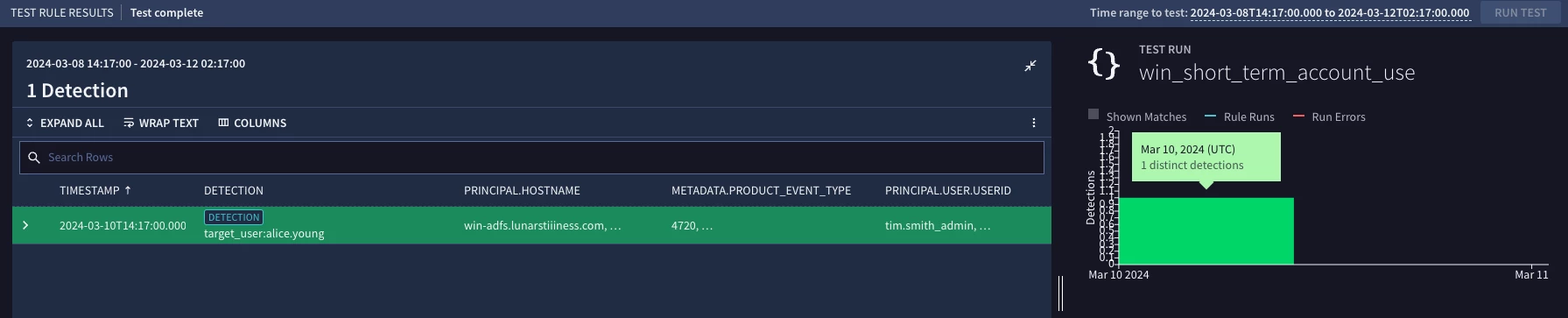This screenshot has width=1568, height=318.
Task: Click the curly braces rule icon
Action: [x=1104, y=65]
